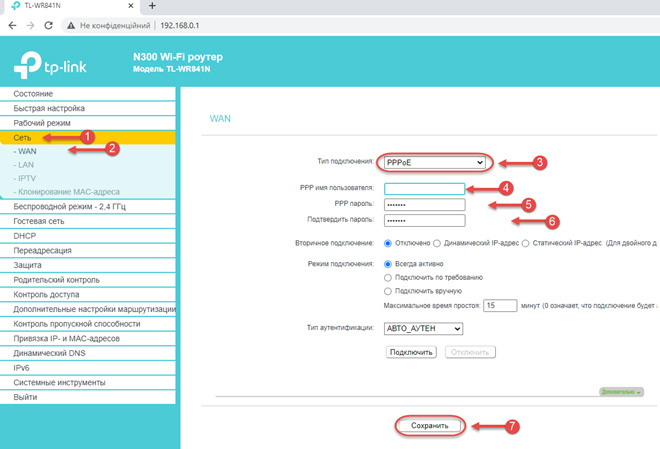Expand the Дополнительно section
This screenshot has height=449, width=660.
click(x=621, y=392)
